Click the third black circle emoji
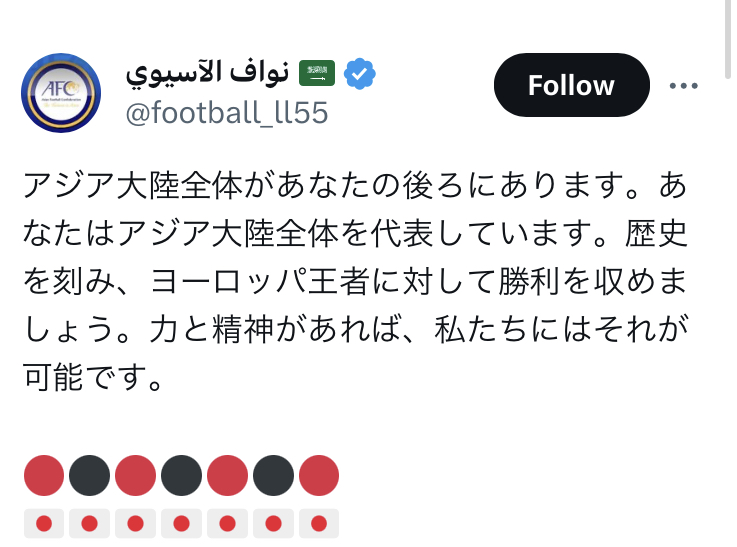The image size is (737, 547). pos(273,476)
